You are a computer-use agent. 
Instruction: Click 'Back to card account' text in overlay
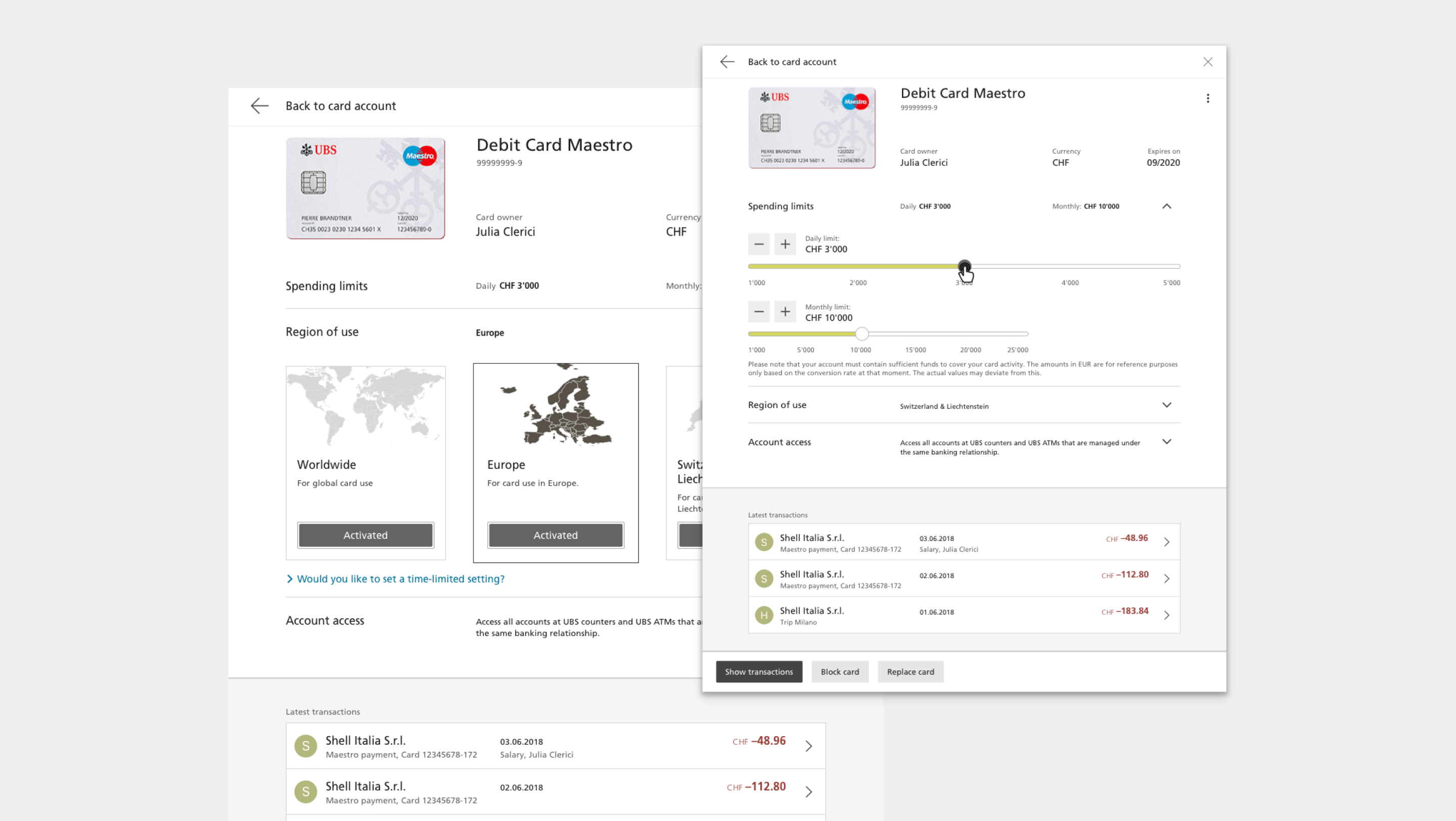click(791, 62)
